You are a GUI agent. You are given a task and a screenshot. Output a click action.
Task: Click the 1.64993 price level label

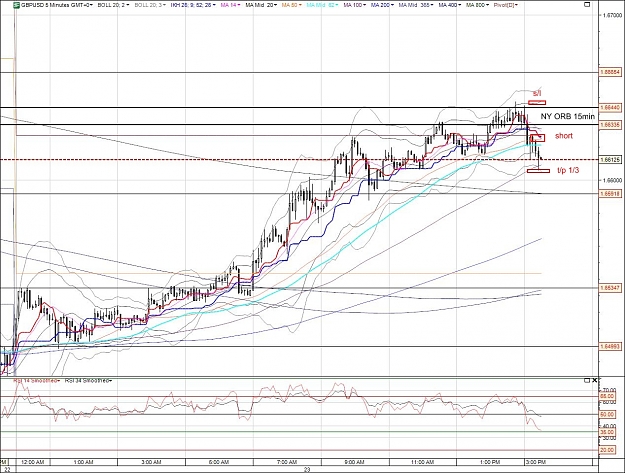coord(610,347)
